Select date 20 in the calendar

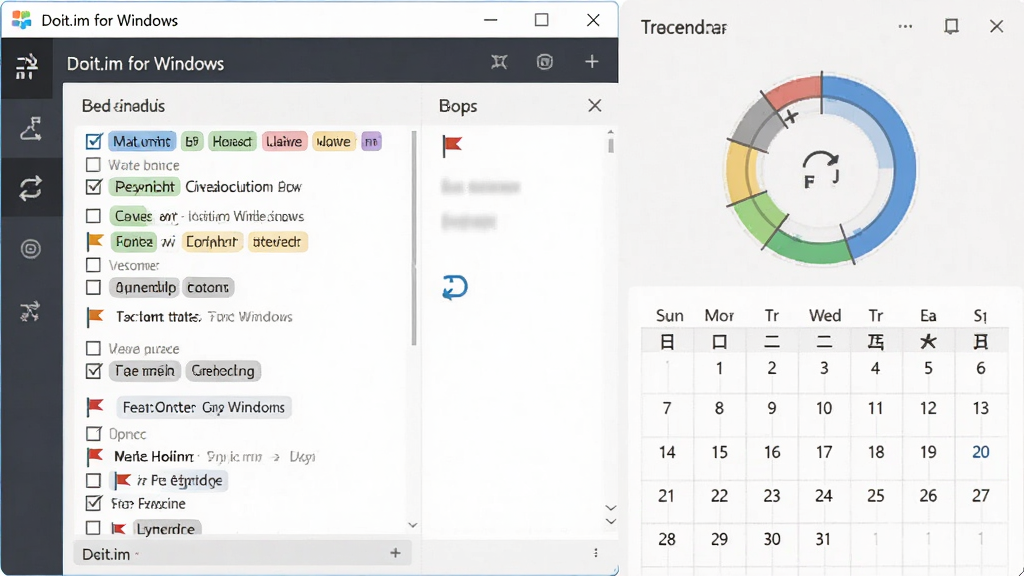pyautogui.click(x=980, y=452)
